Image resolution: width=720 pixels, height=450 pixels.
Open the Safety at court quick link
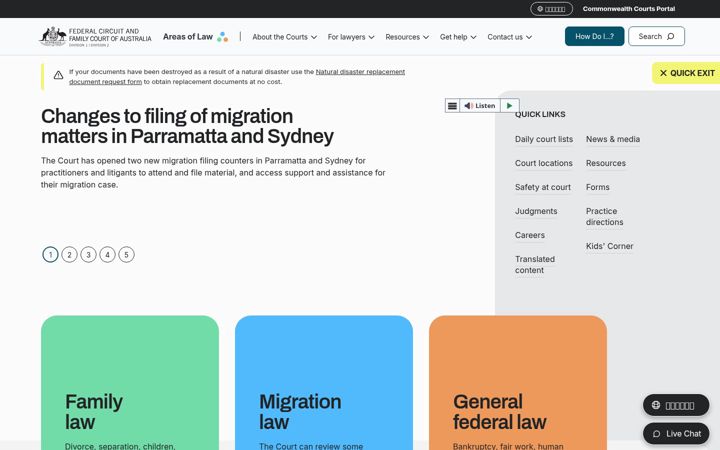[x=543, y=187]
